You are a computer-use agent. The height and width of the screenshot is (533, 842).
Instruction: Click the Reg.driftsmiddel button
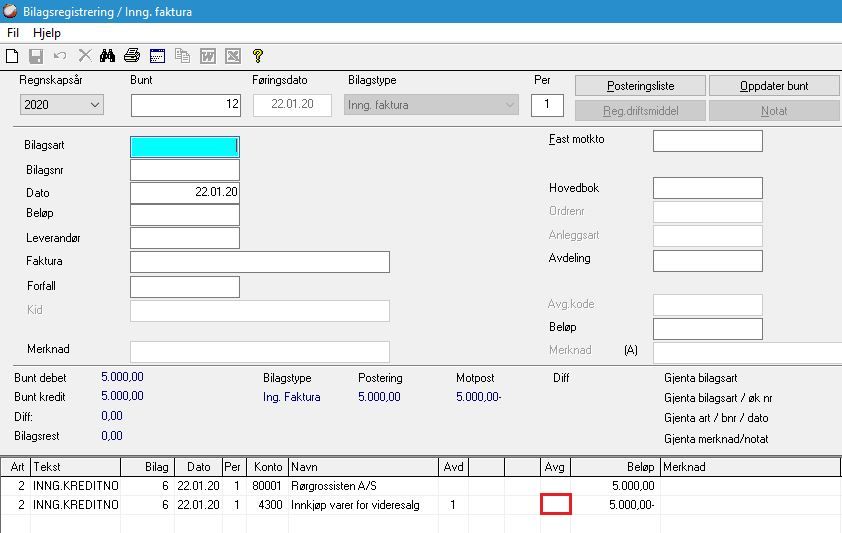click(x=640, y=111)
